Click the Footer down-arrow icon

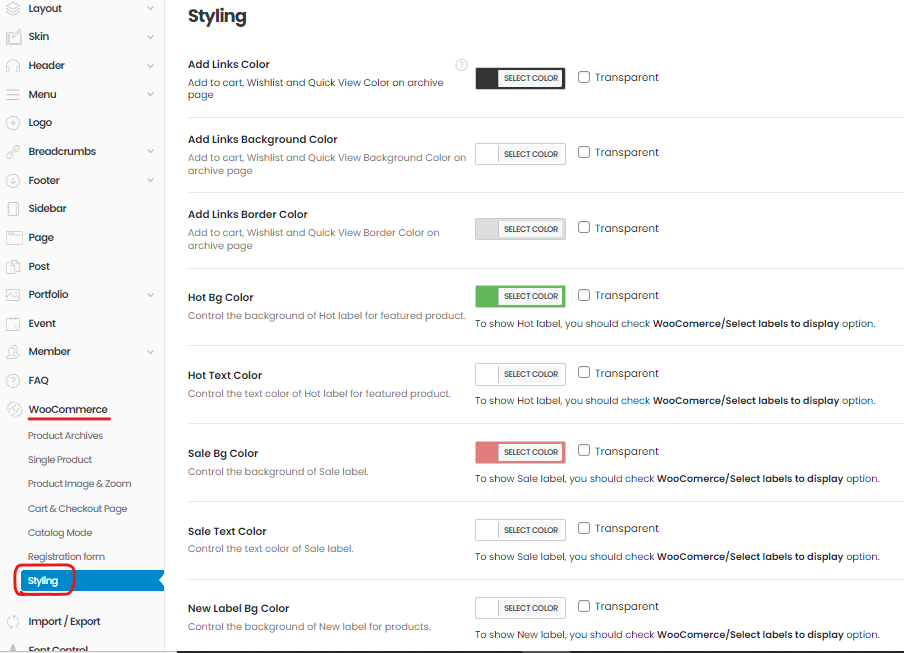[13, 181]
